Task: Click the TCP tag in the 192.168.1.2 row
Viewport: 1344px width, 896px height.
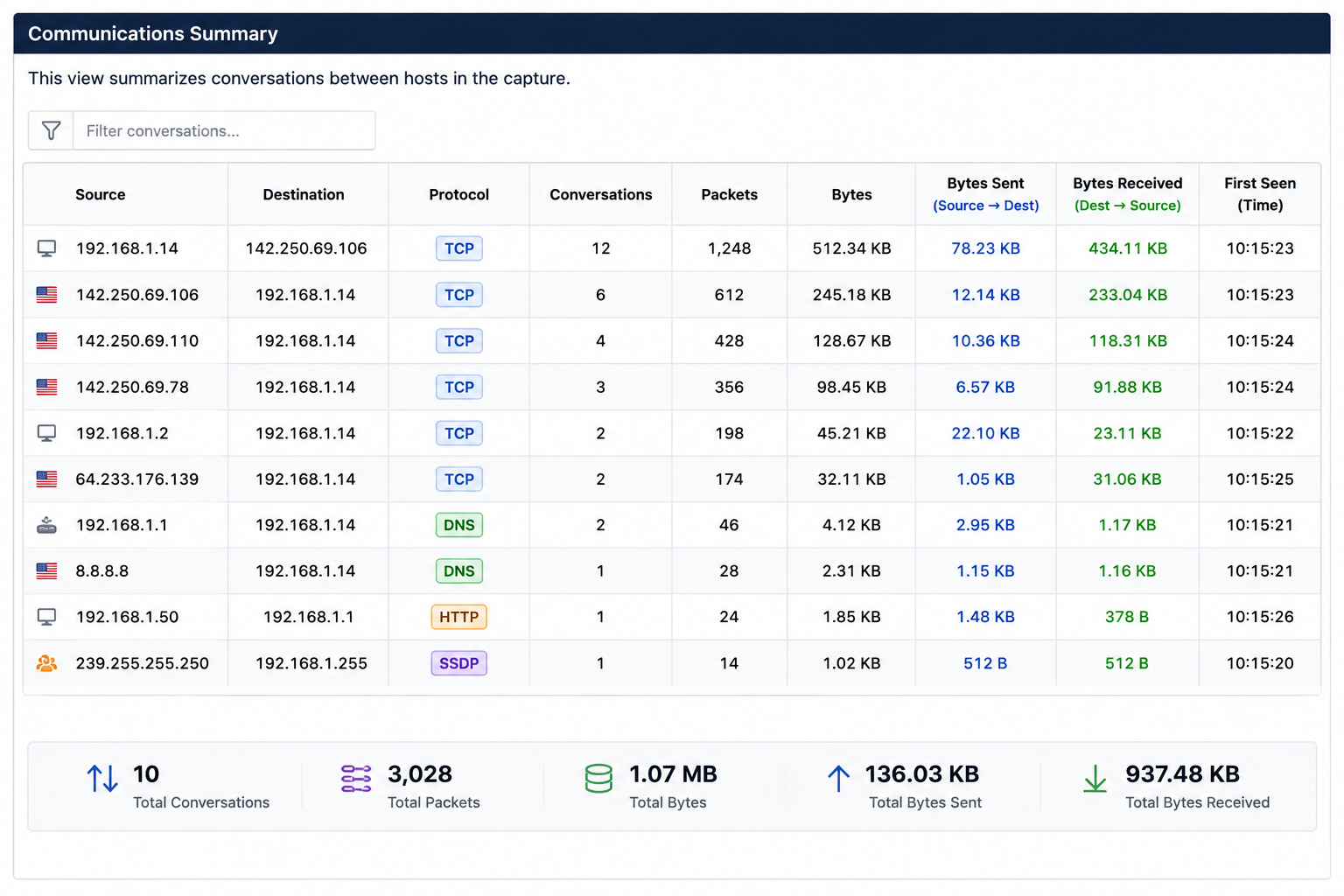Action: [x=459, y=433]
